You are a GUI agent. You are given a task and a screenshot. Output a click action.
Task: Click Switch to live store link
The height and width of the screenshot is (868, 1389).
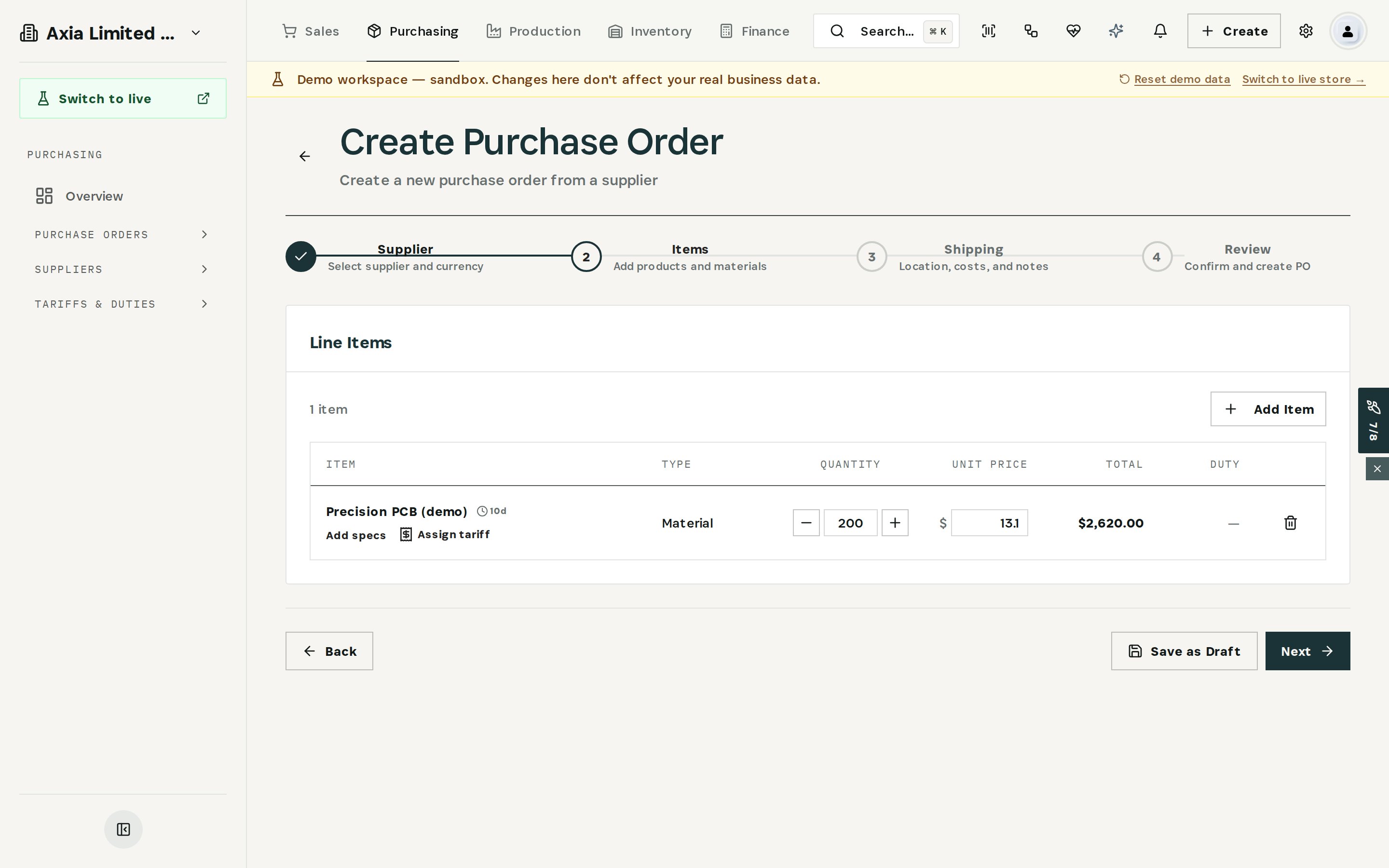[x=1304, y=79]
